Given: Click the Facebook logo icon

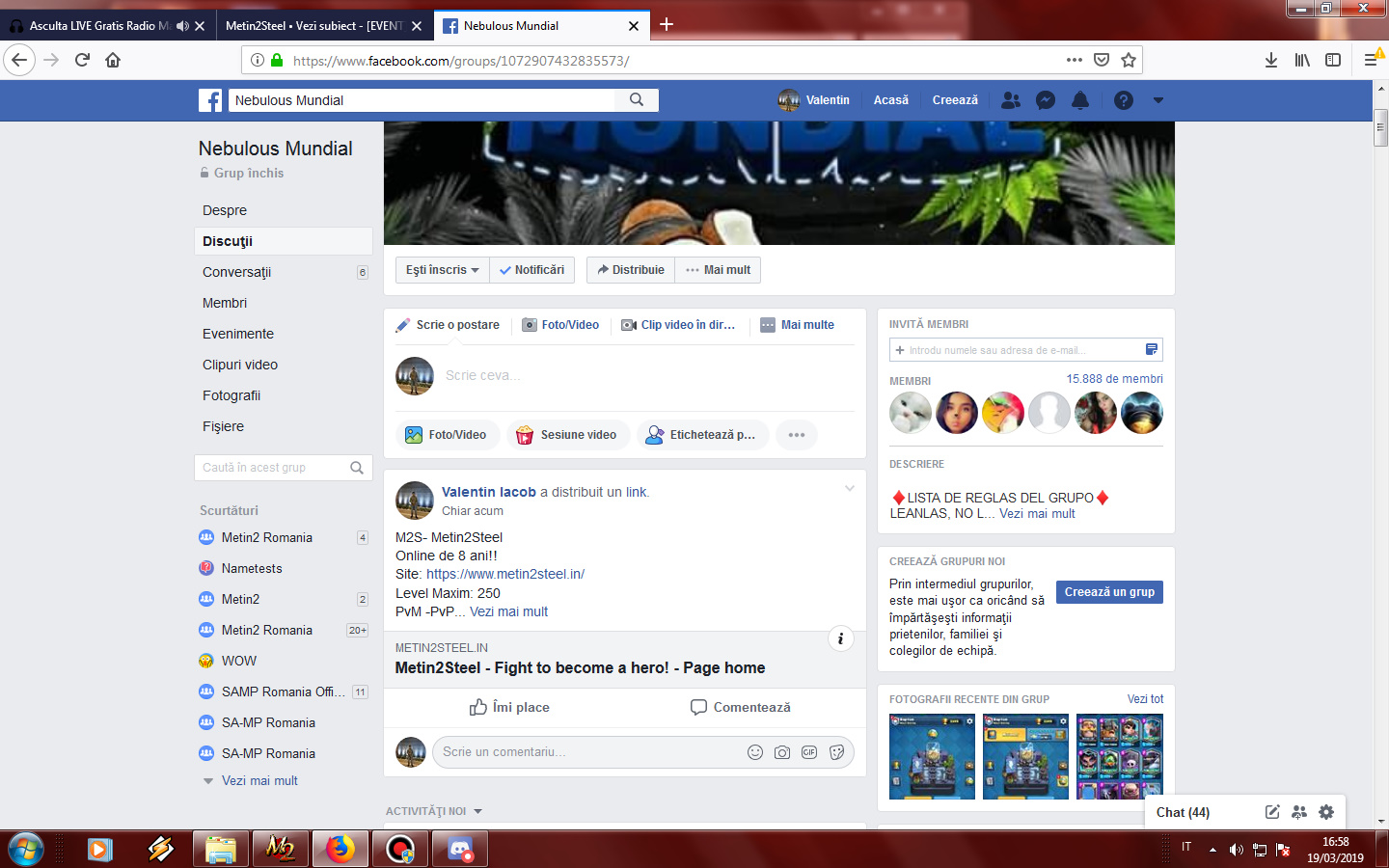Looking at the screenshot, I should coord(210,100).
